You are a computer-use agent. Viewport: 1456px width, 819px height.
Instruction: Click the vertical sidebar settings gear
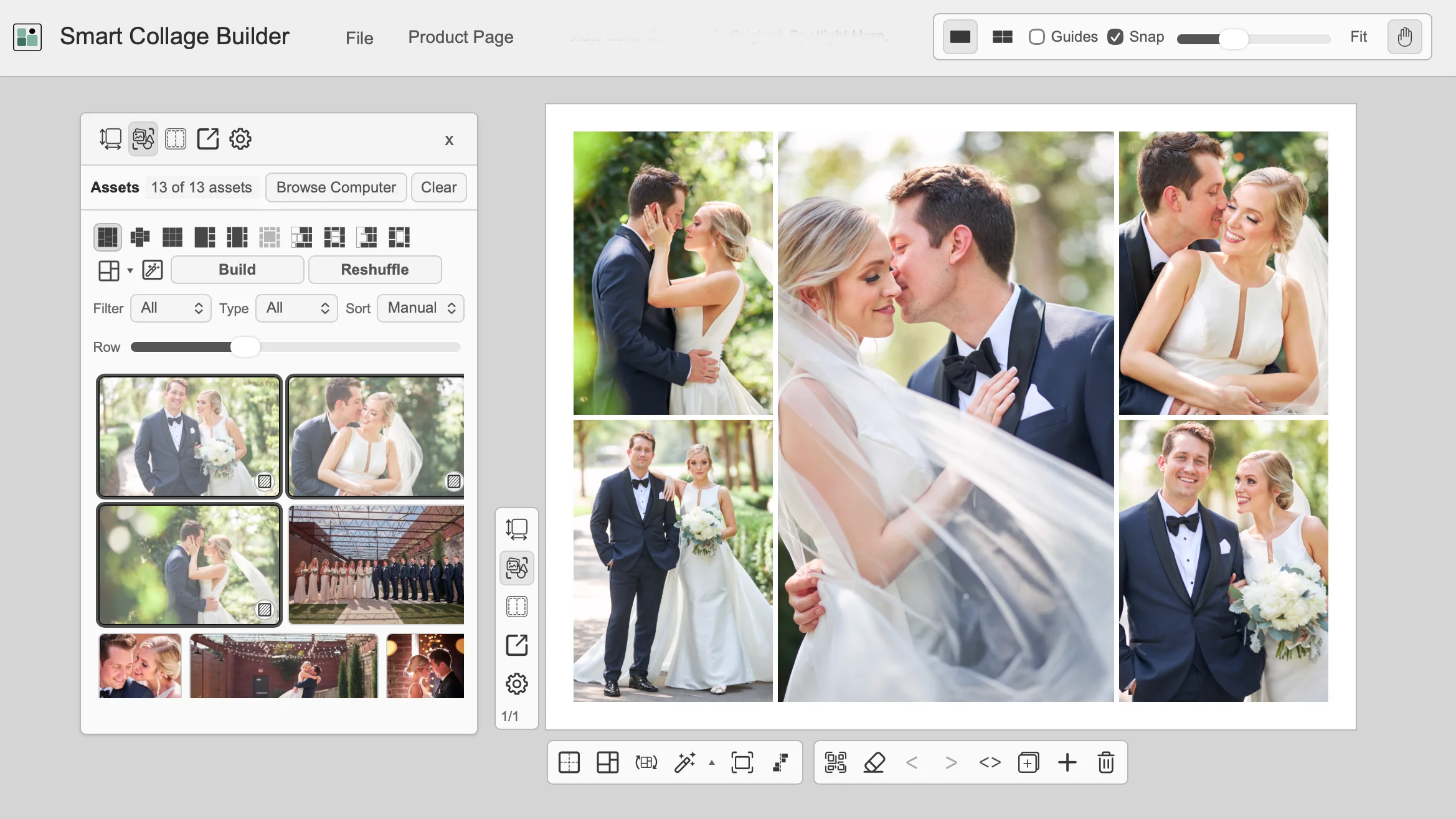[x=517, y=684]
